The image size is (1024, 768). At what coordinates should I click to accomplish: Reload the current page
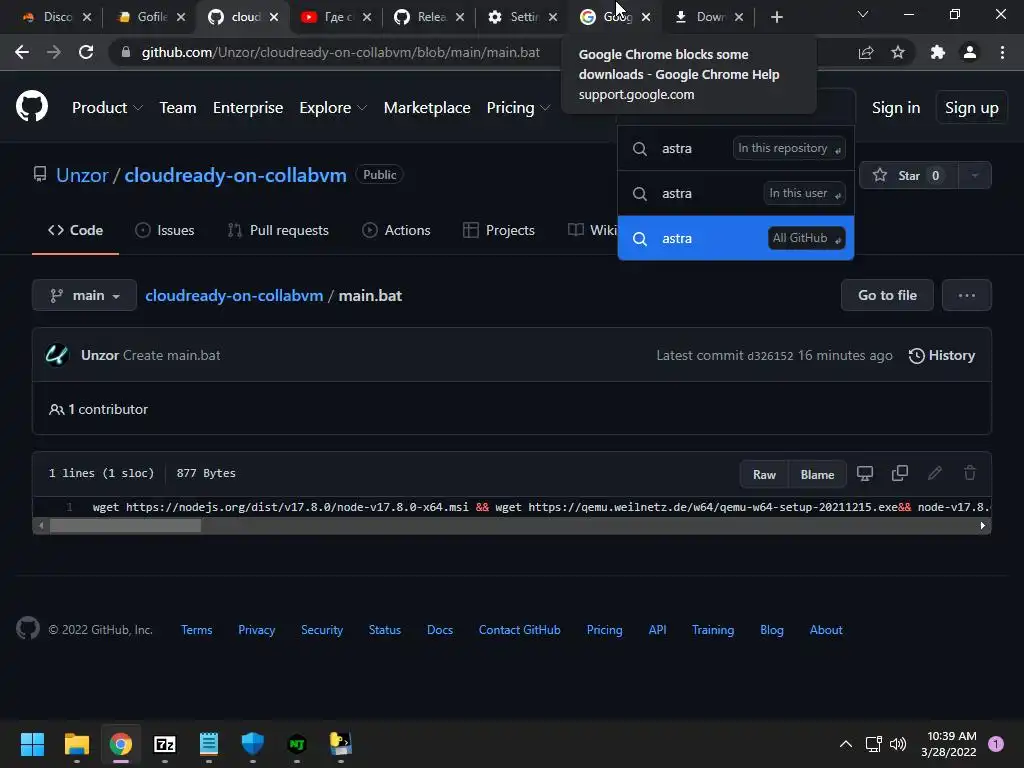[x=86, y=52]
